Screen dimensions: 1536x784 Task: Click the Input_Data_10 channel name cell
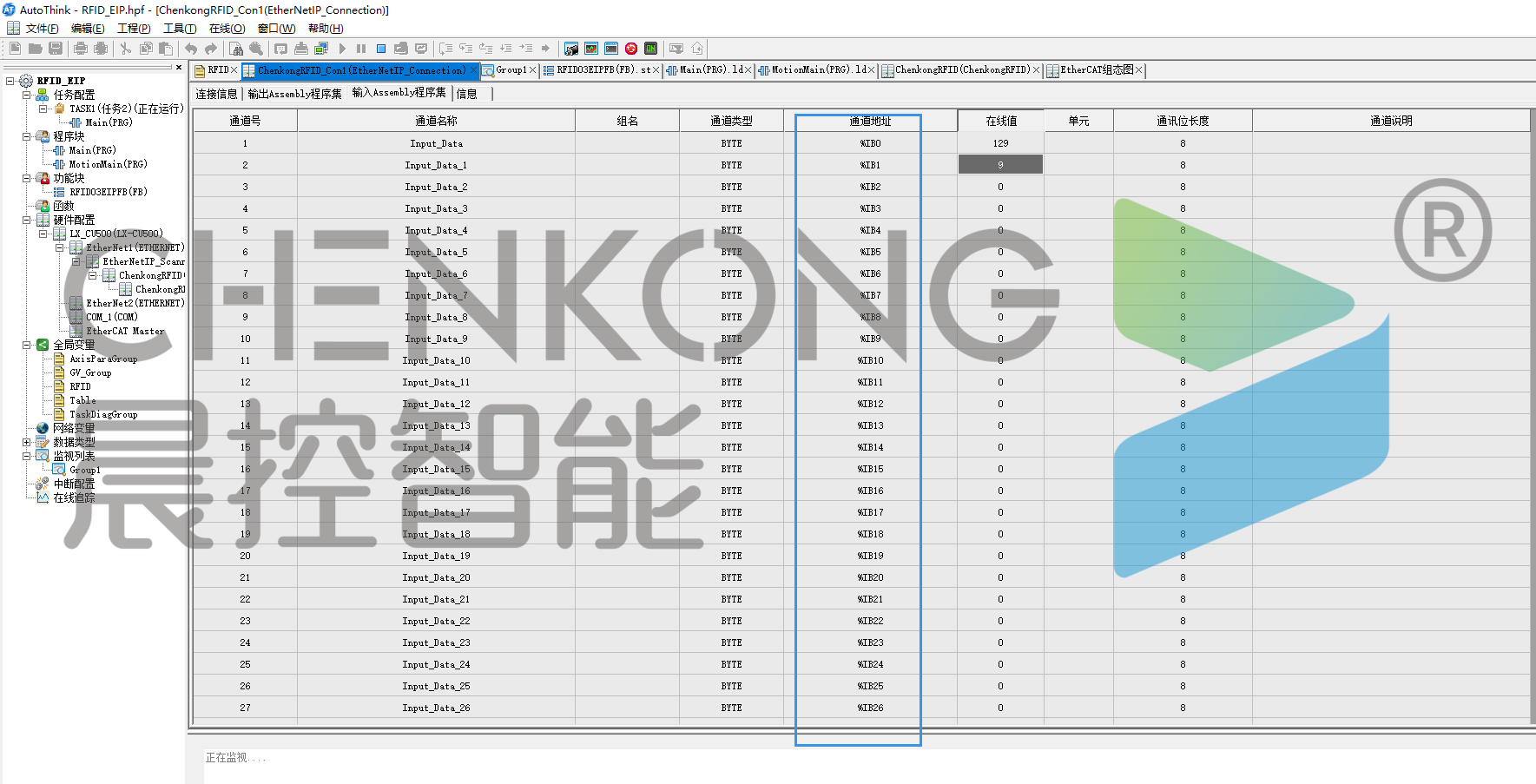pyautogui.click(x=436, y=360)
